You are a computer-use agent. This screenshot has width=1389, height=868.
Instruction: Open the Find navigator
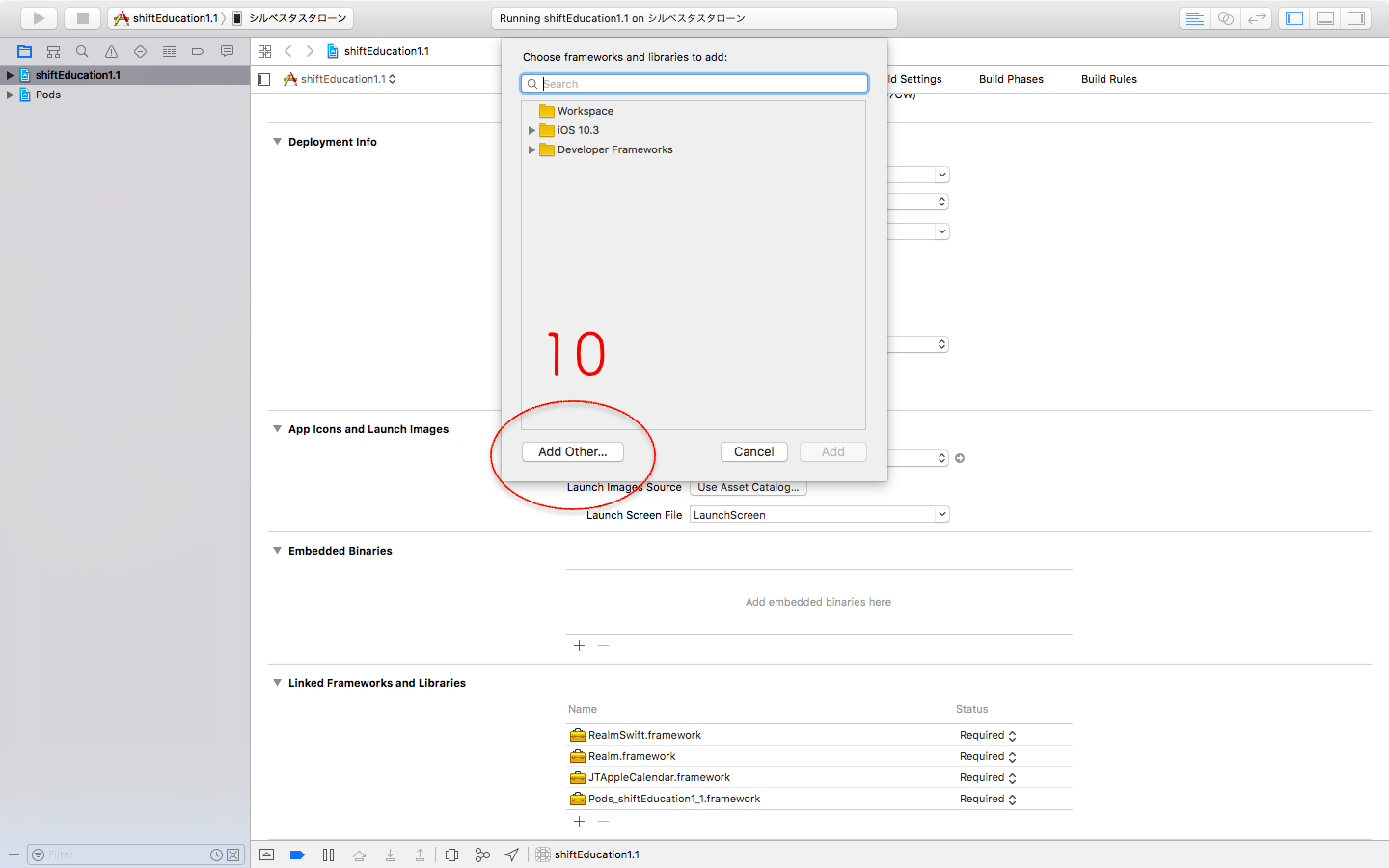(82, 50)
